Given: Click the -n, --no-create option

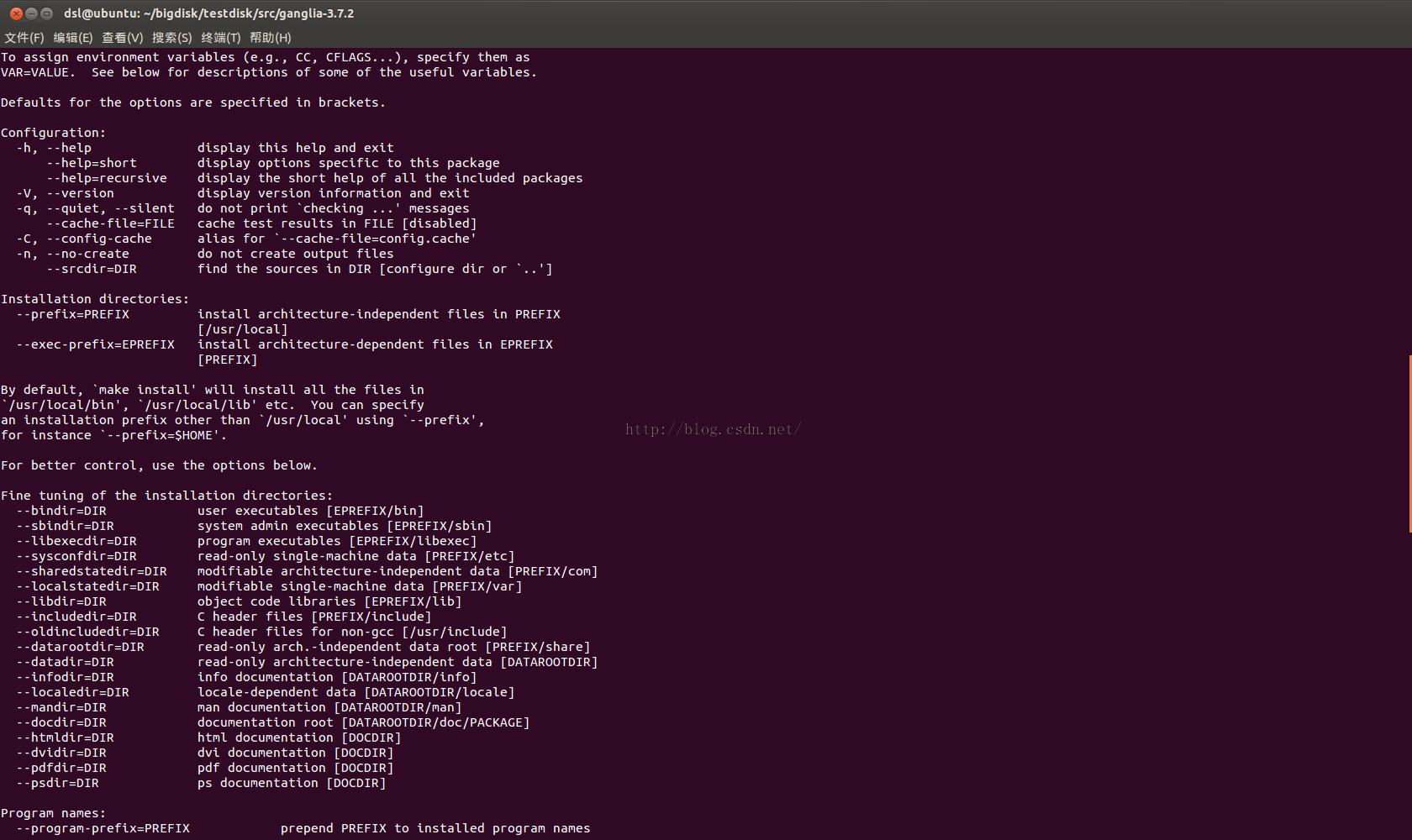Looking at the screenshot, I should pos(72,254).
